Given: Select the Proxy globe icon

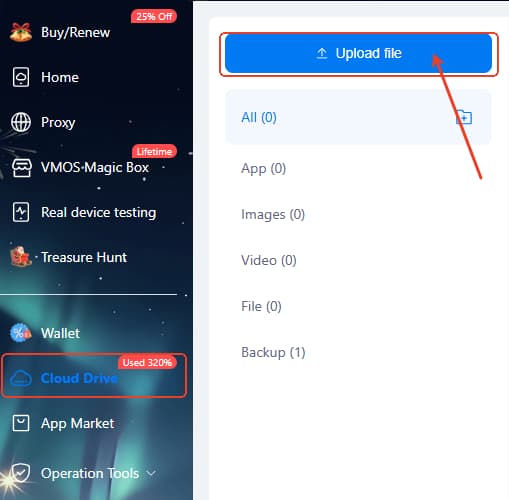Looking at the screenshot, I should [x=21, y=122].
